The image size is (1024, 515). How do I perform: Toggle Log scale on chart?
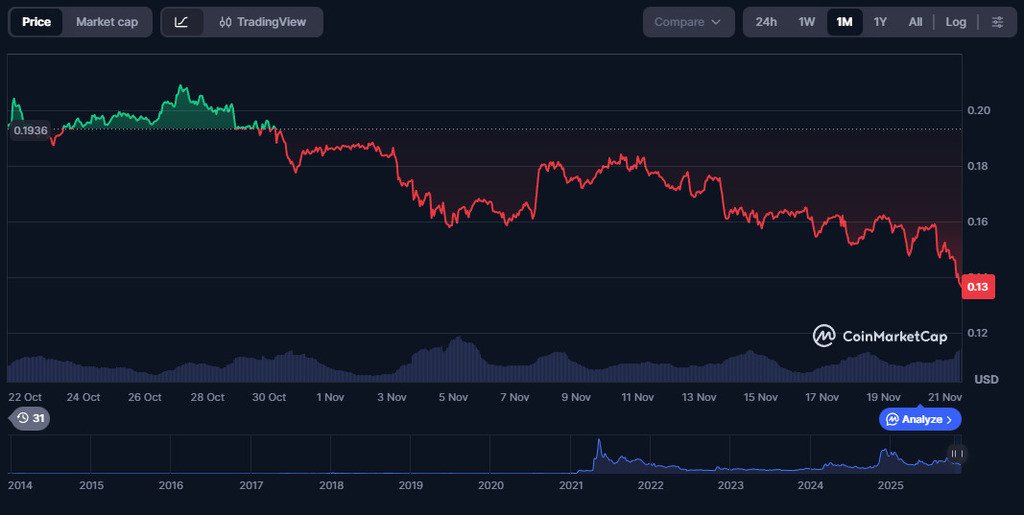click(956, 22)
